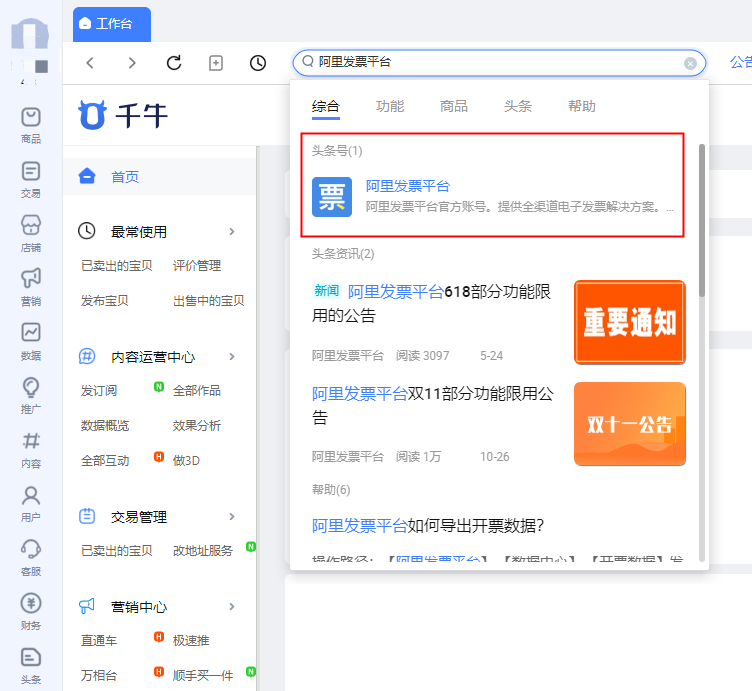Go back with the left arrow

(x=90, y=63)
